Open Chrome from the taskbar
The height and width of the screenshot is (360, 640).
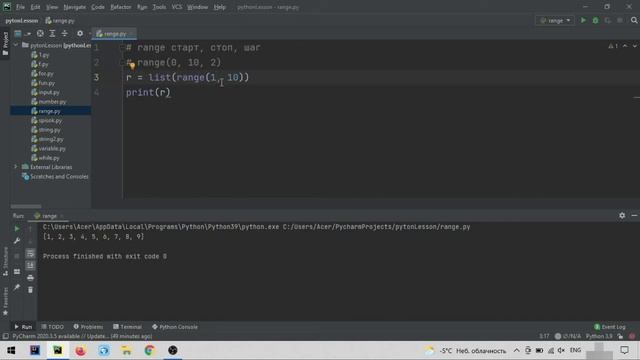tap(149, 350)
